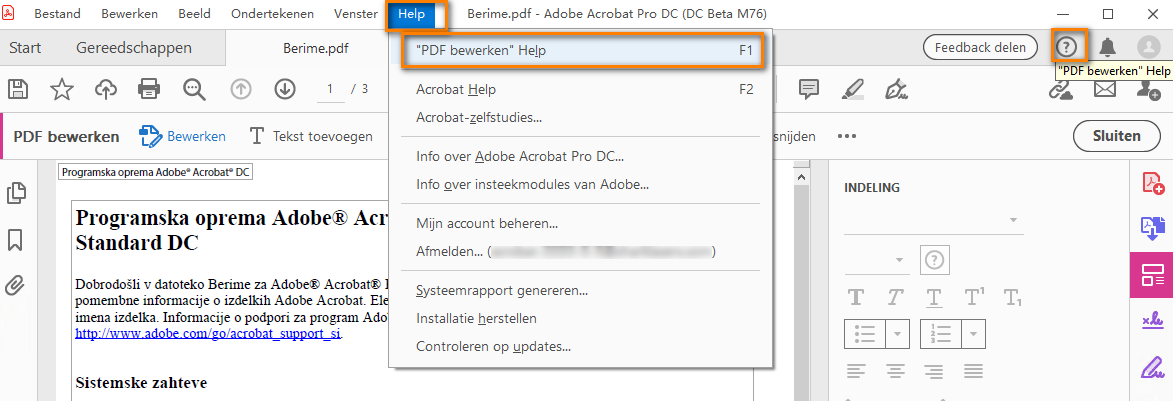The height and width of the screenshot is (401, 1173).
Task: Open the numbered list dropdown arrow
Action: [x=975, y=333]
